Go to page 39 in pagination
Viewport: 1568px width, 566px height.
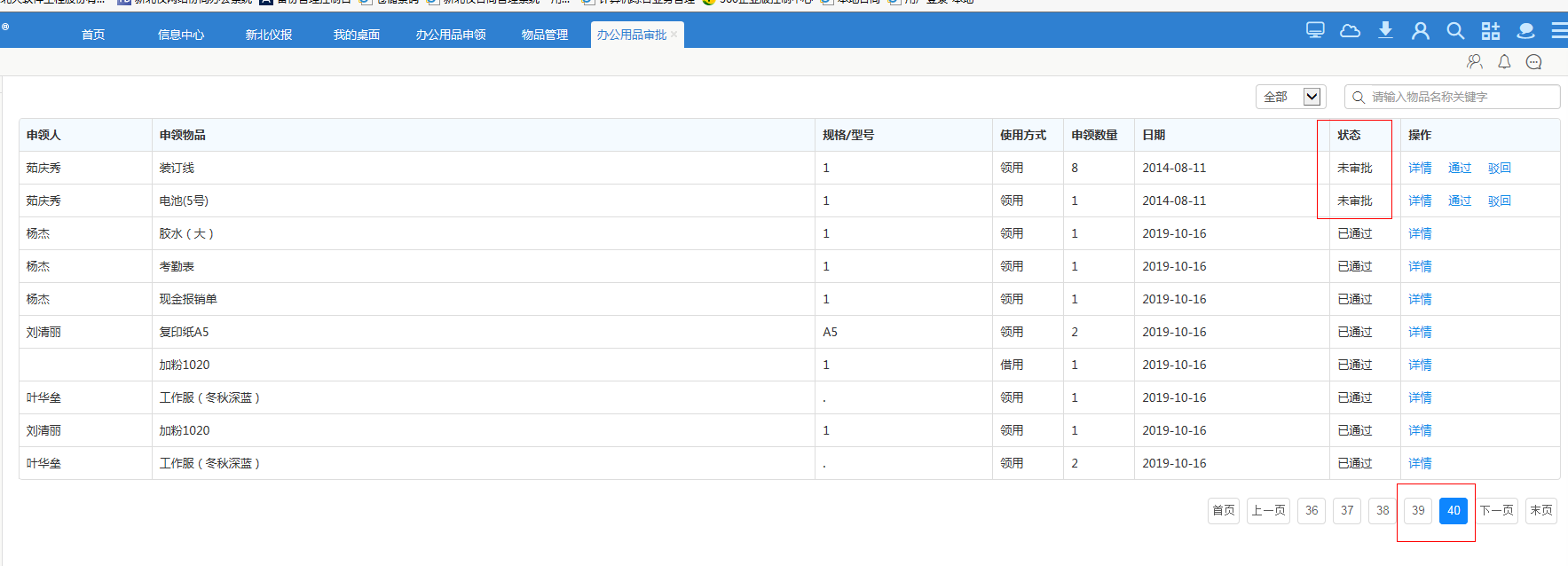(1418, 510)
